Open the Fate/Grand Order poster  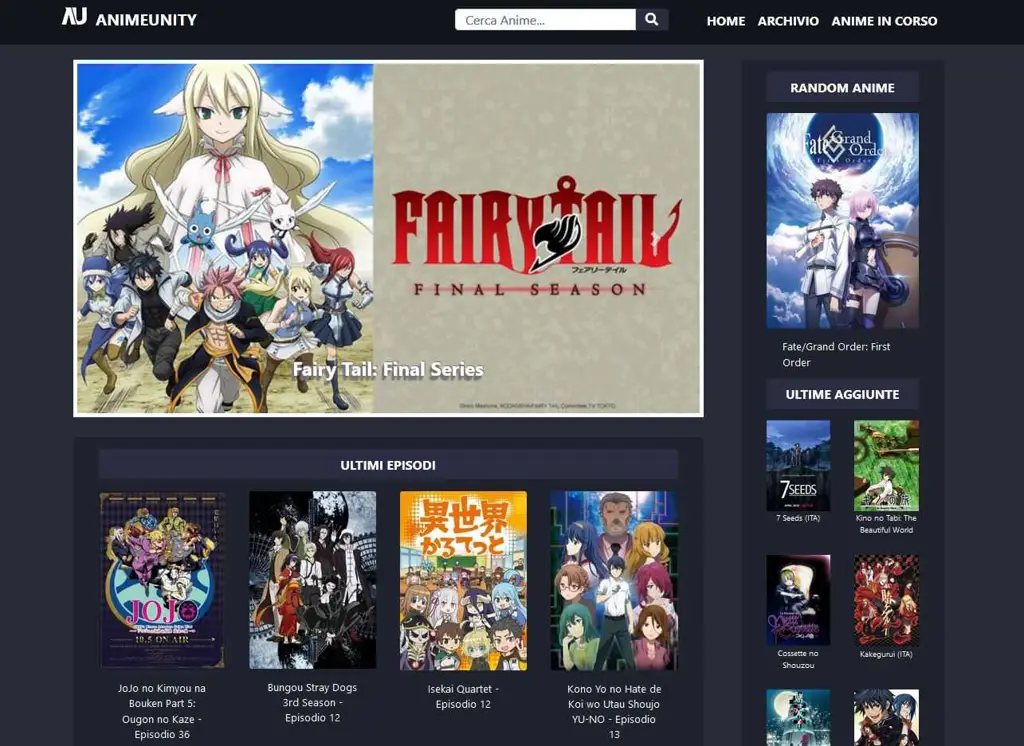point(842,220)
